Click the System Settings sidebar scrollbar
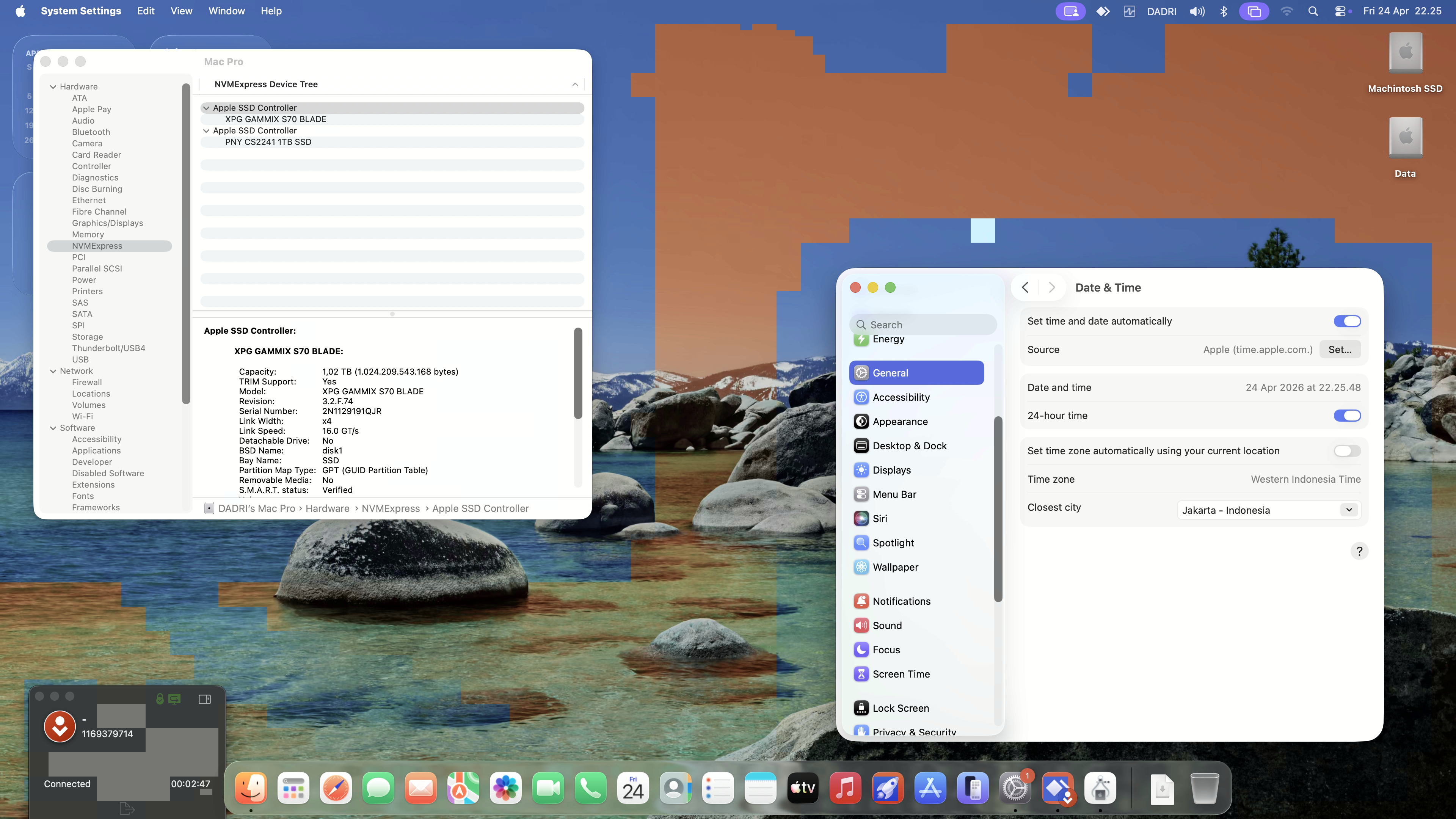 tap(998, 509)
